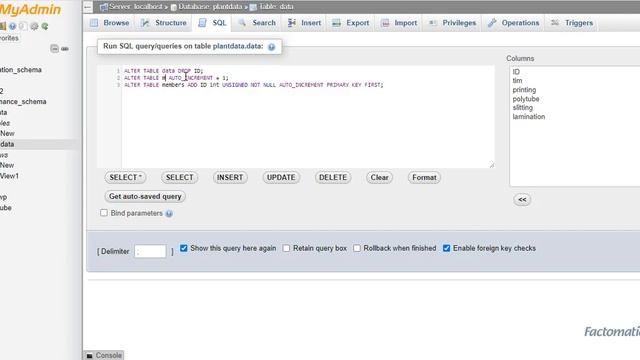Select the data table in navigation tree
The image size is (640, 360).
point(7,144)
